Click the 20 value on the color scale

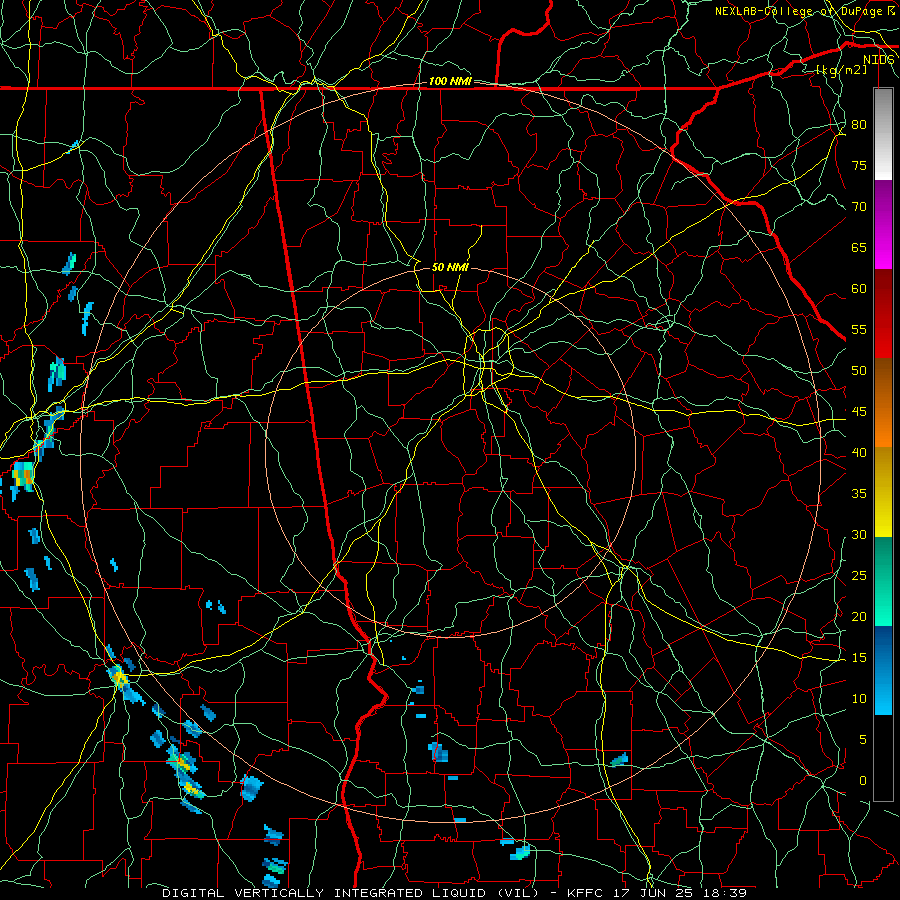859,617
